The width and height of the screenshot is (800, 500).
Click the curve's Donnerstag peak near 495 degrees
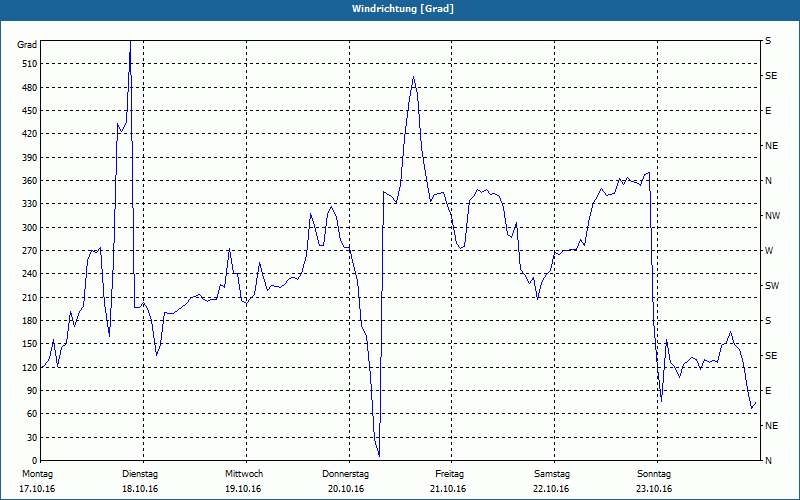[x=413, y=78]
